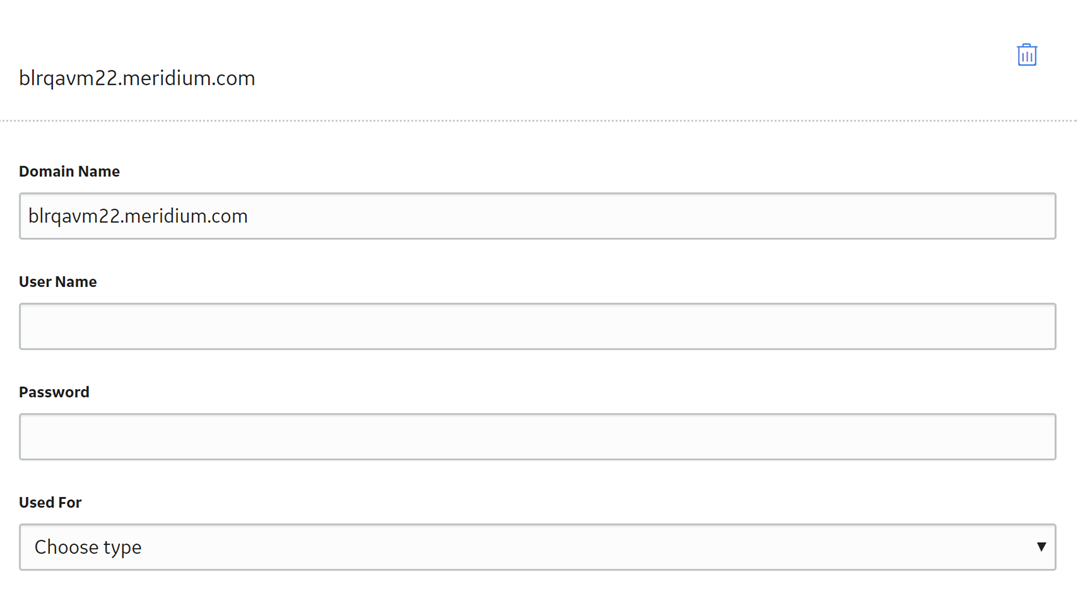Focus the Domain Name input field
Viewport: 1078px width, 608px height.
tap(538, 216)
